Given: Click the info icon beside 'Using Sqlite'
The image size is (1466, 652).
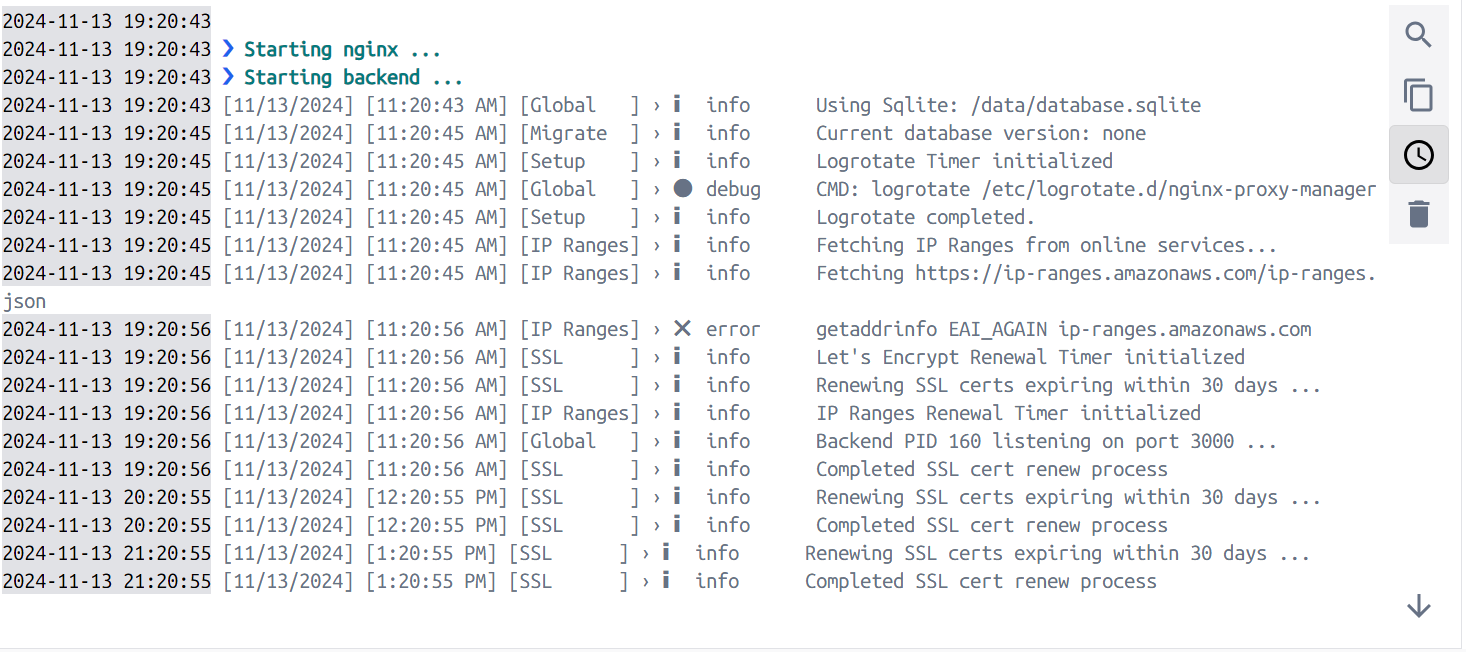Looking at the screenshot, I should (677, 105).
